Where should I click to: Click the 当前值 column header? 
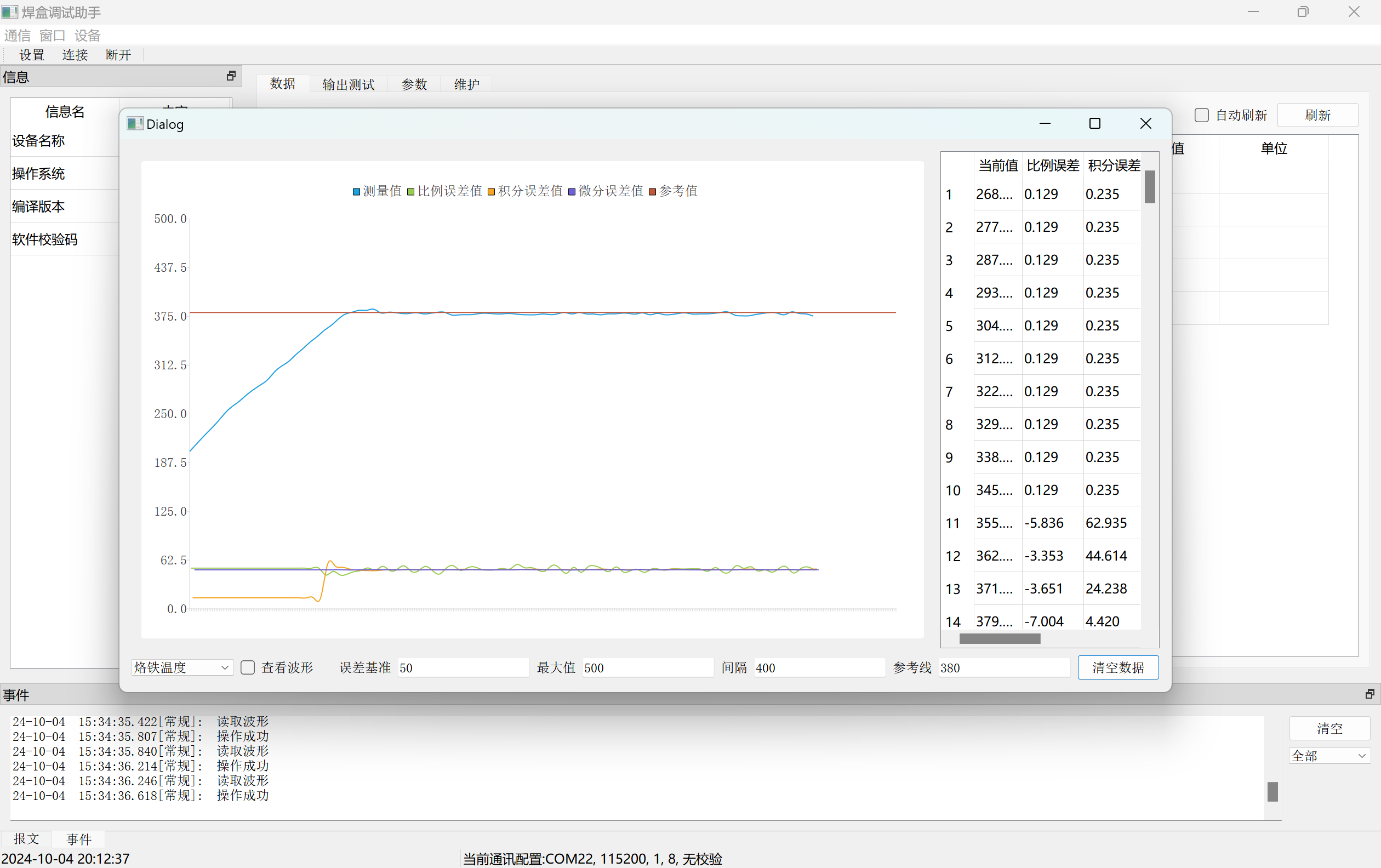998,165
